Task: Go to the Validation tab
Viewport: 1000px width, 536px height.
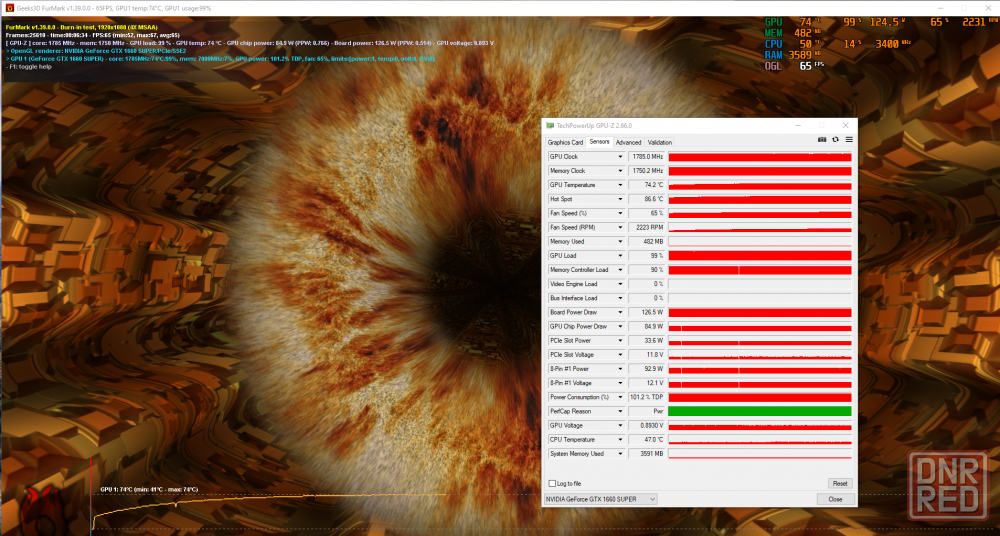Action: pos(659,142)
